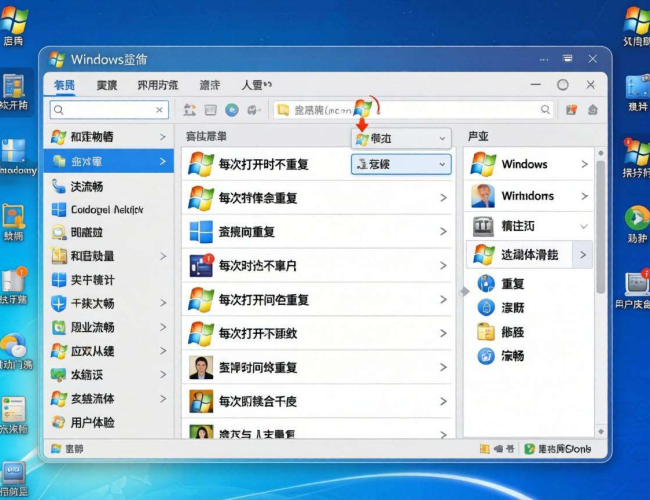Expand the Wirhidons row chevron
Screen dimensions: 650x500
click(x=585, y=196)
